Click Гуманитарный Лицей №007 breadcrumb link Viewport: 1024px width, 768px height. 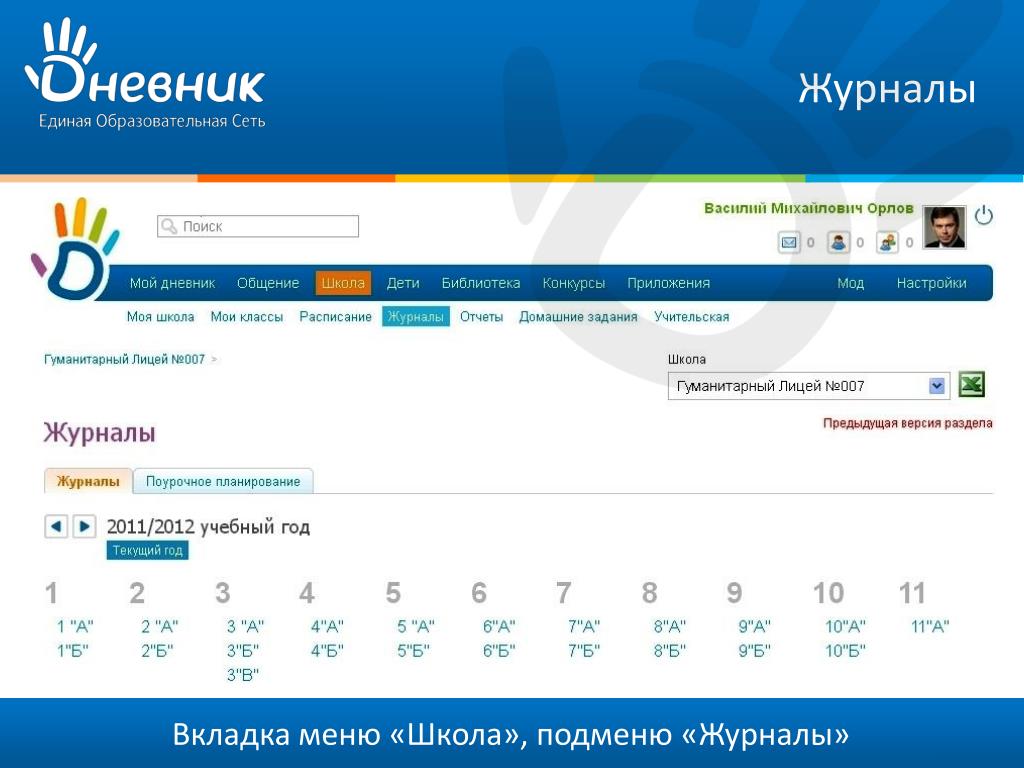(x=124, y=359)
